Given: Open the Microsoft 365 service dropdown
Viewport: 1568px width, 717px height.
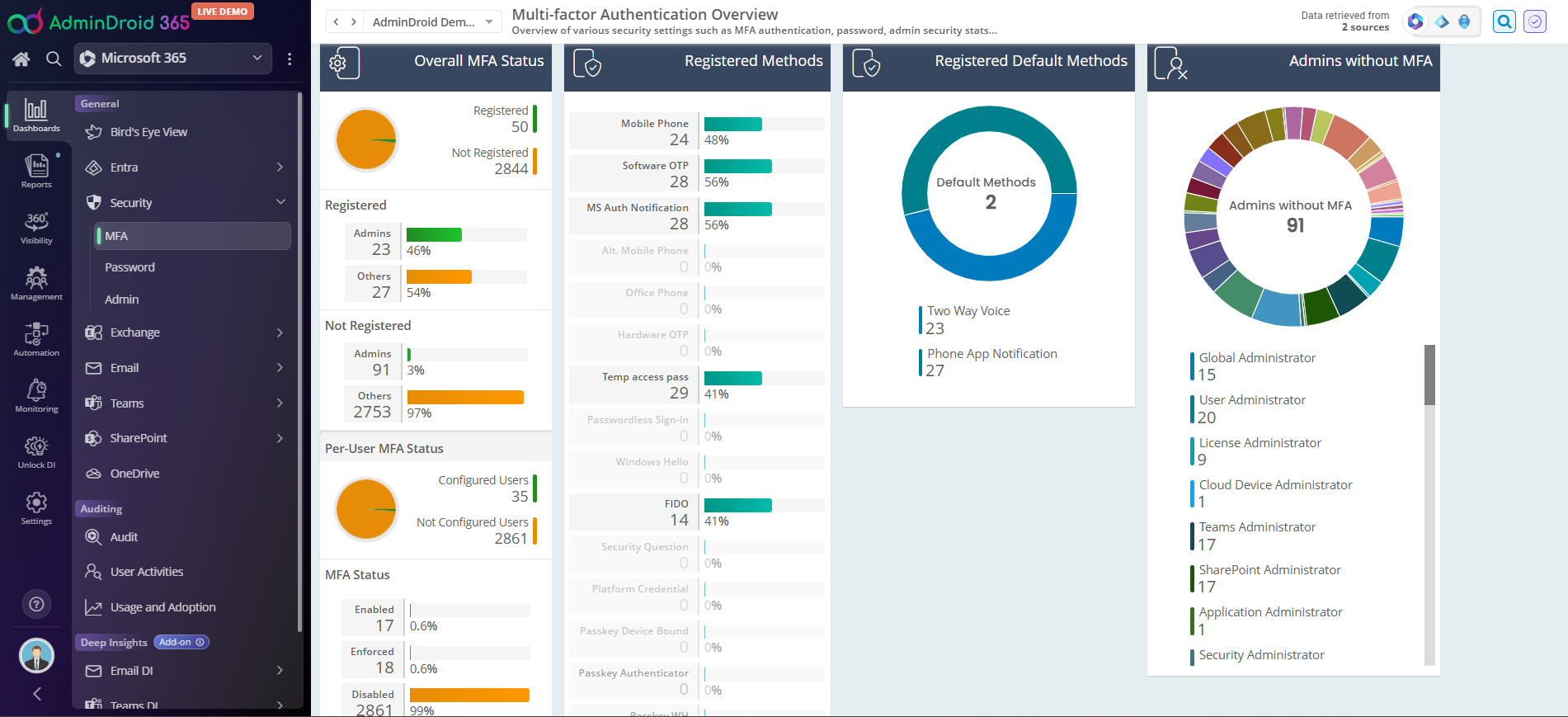Looking at the screenshot, I should (x=174, y=59).
